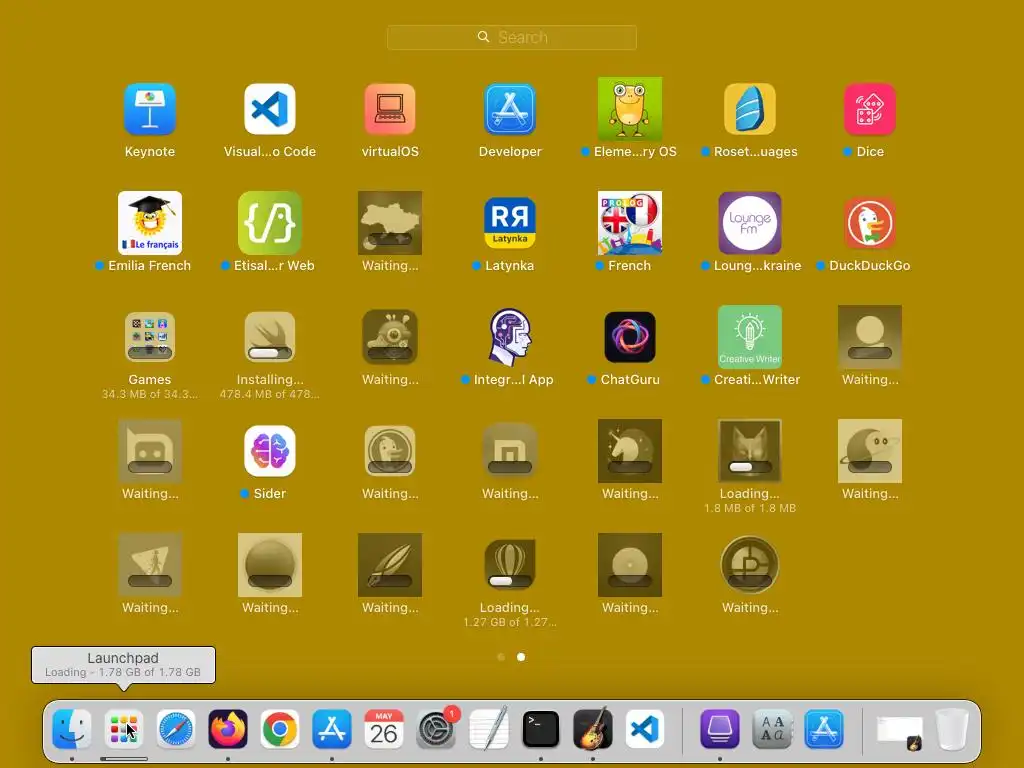1024x768 pixels.
Task: Launch the Sider brain app
Action: [x=270, y=451]
